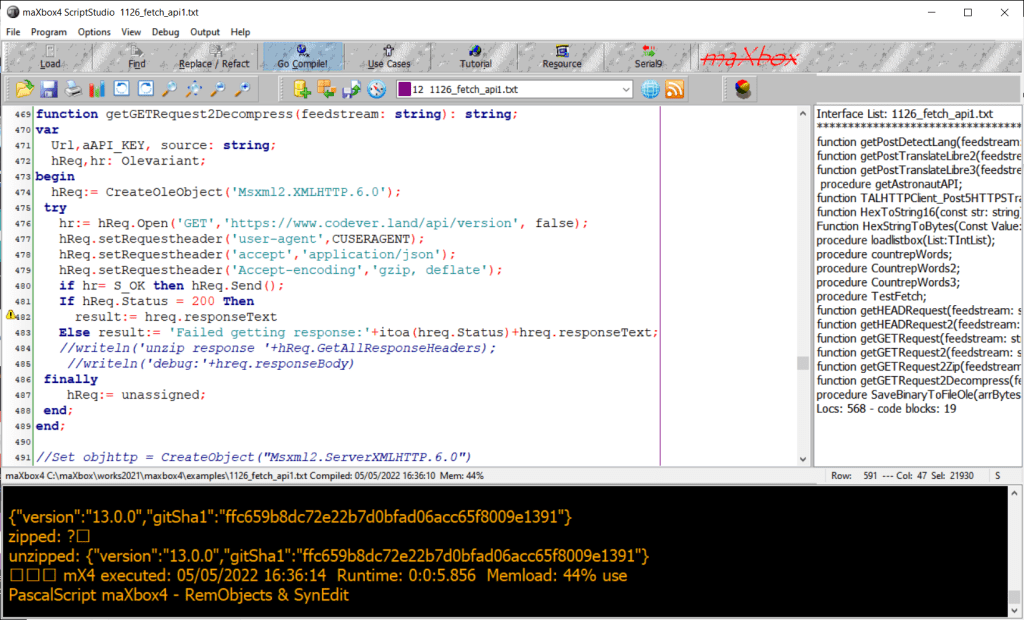Click the warning marker at line 482
This screenshot has height=620, width=1024.
click(x=11, y=315)
